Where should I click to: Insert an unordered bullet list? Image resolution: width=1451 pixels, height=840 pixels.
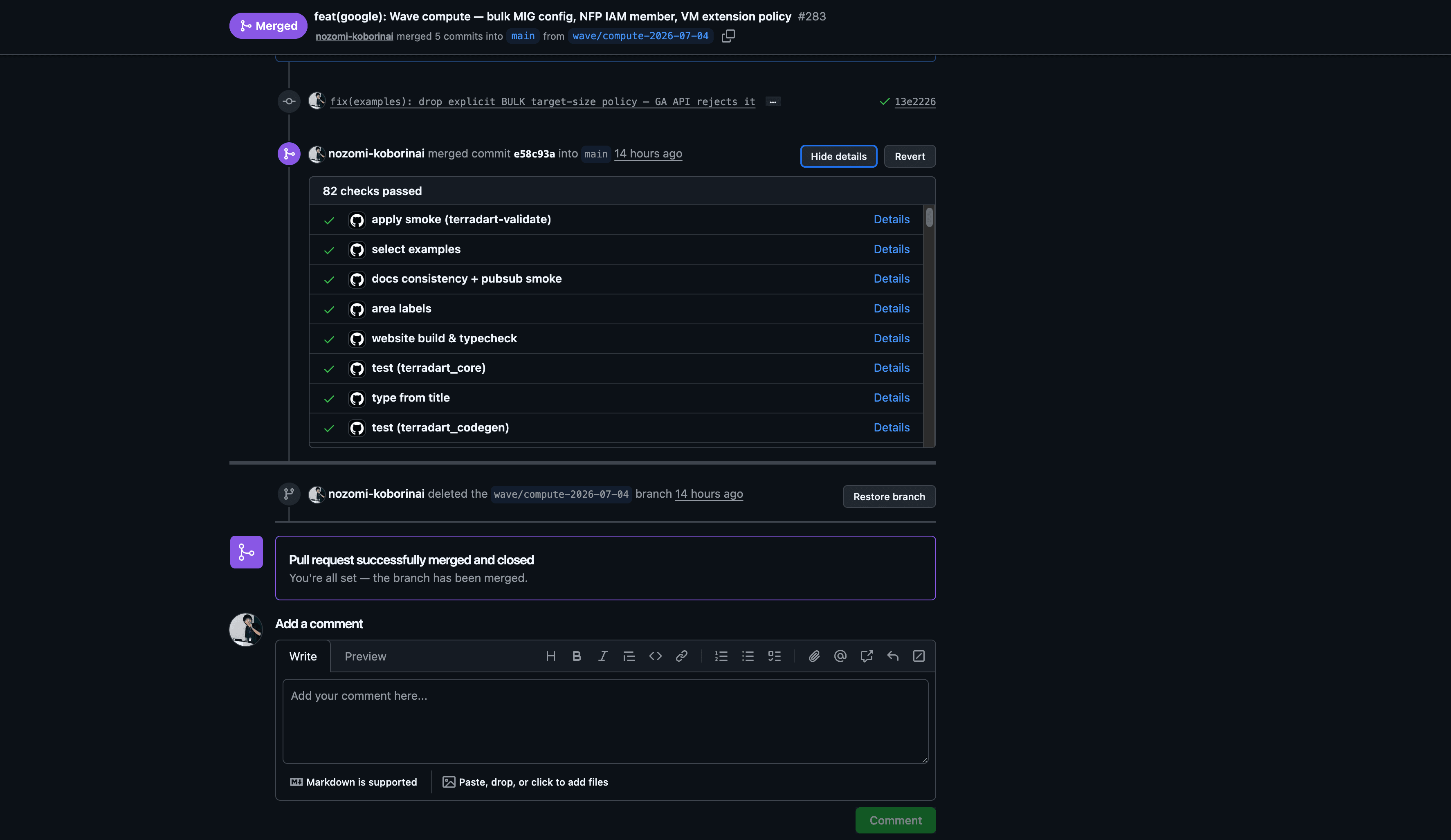coord(748,656)
